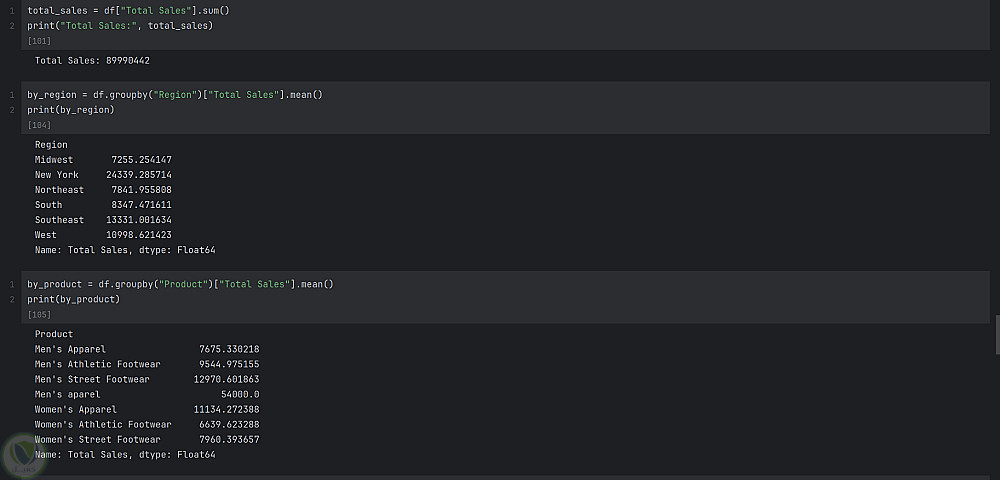The width and height of the screenshot is (1000, 480).
Task: Place cursor in the by_product groupby line
Action: pyautogui.click(x=180, y=285)
